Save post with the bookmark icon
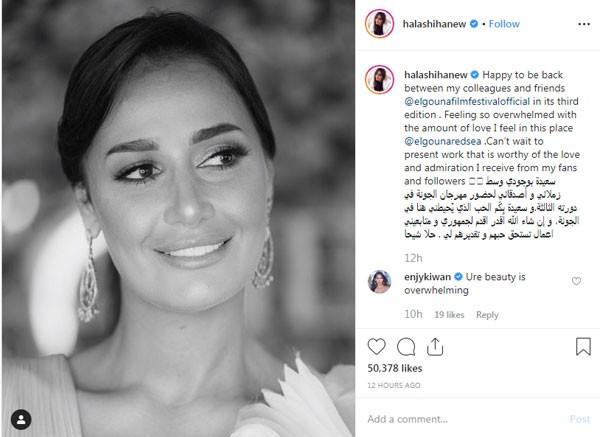This screenshot has width=600, height=437. tap(583, 346)
